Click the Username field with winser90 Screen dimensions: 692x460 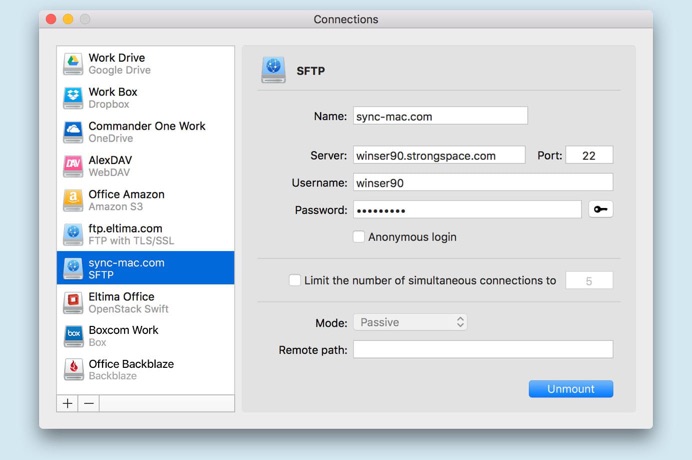[x=483, y=182]
